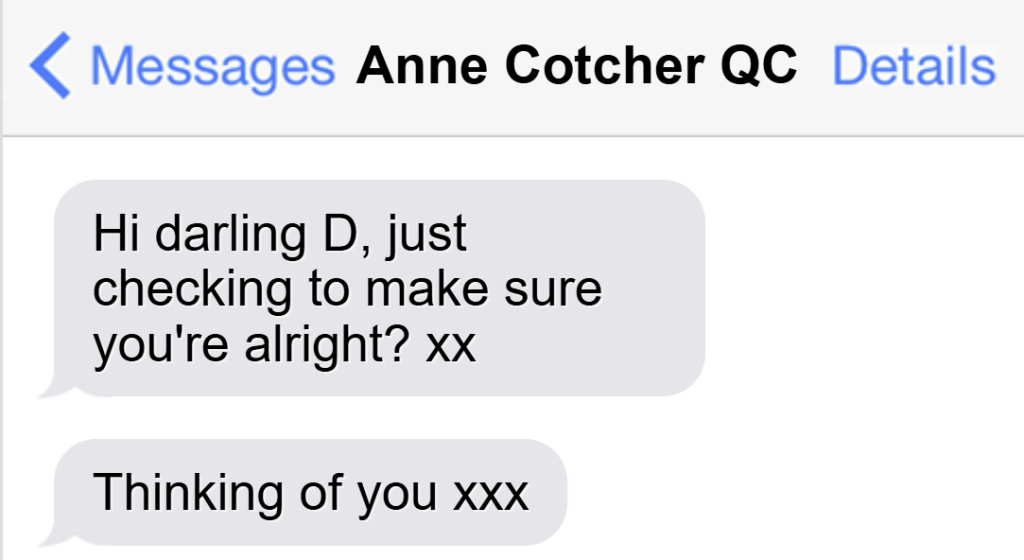This screenshot has width=1024, height=560.
Task: Select the contact name Anne Cotcher QC
Action: pos(576,65)
